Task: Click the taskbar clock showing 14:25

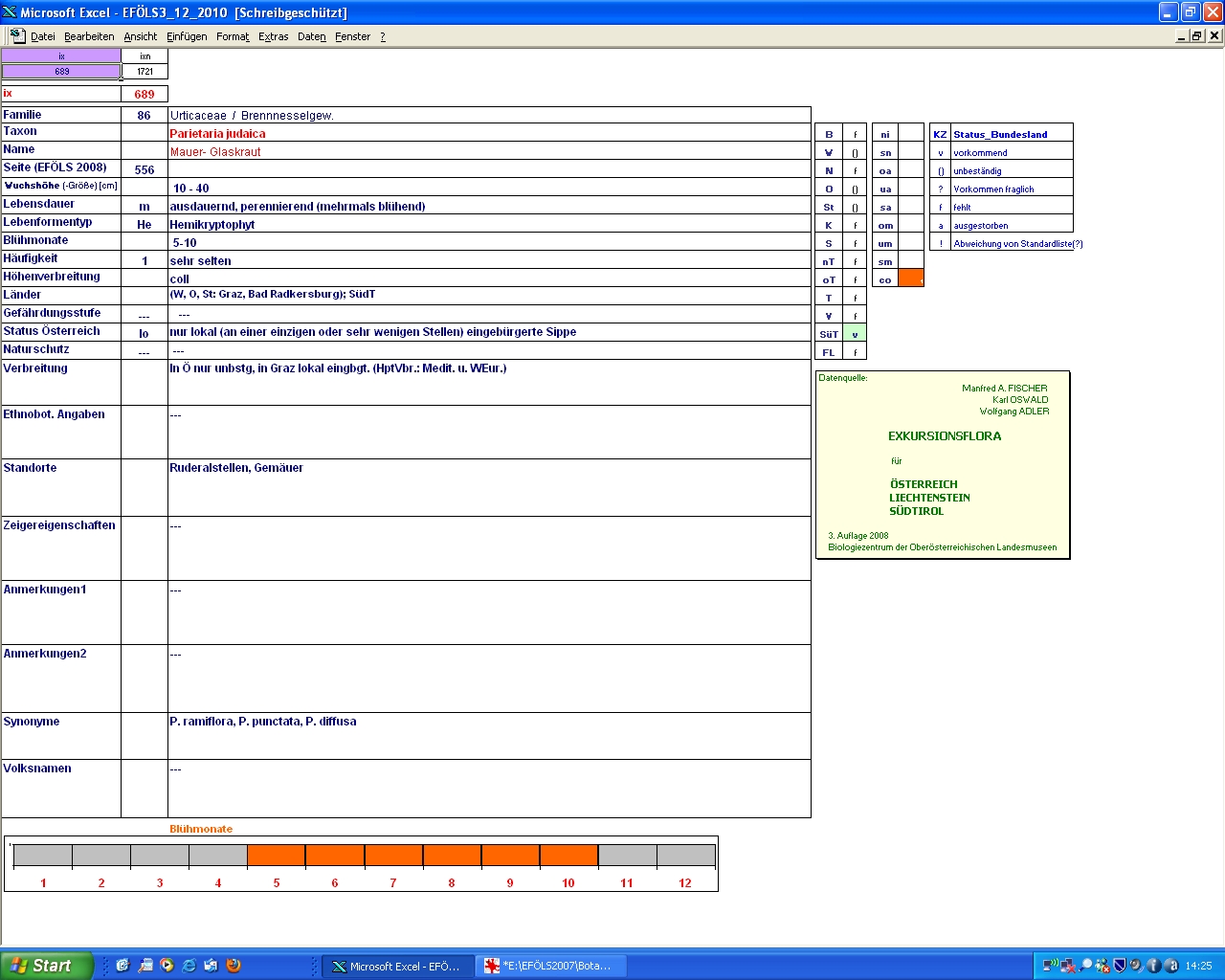Action: click(x=1198, y=966)
